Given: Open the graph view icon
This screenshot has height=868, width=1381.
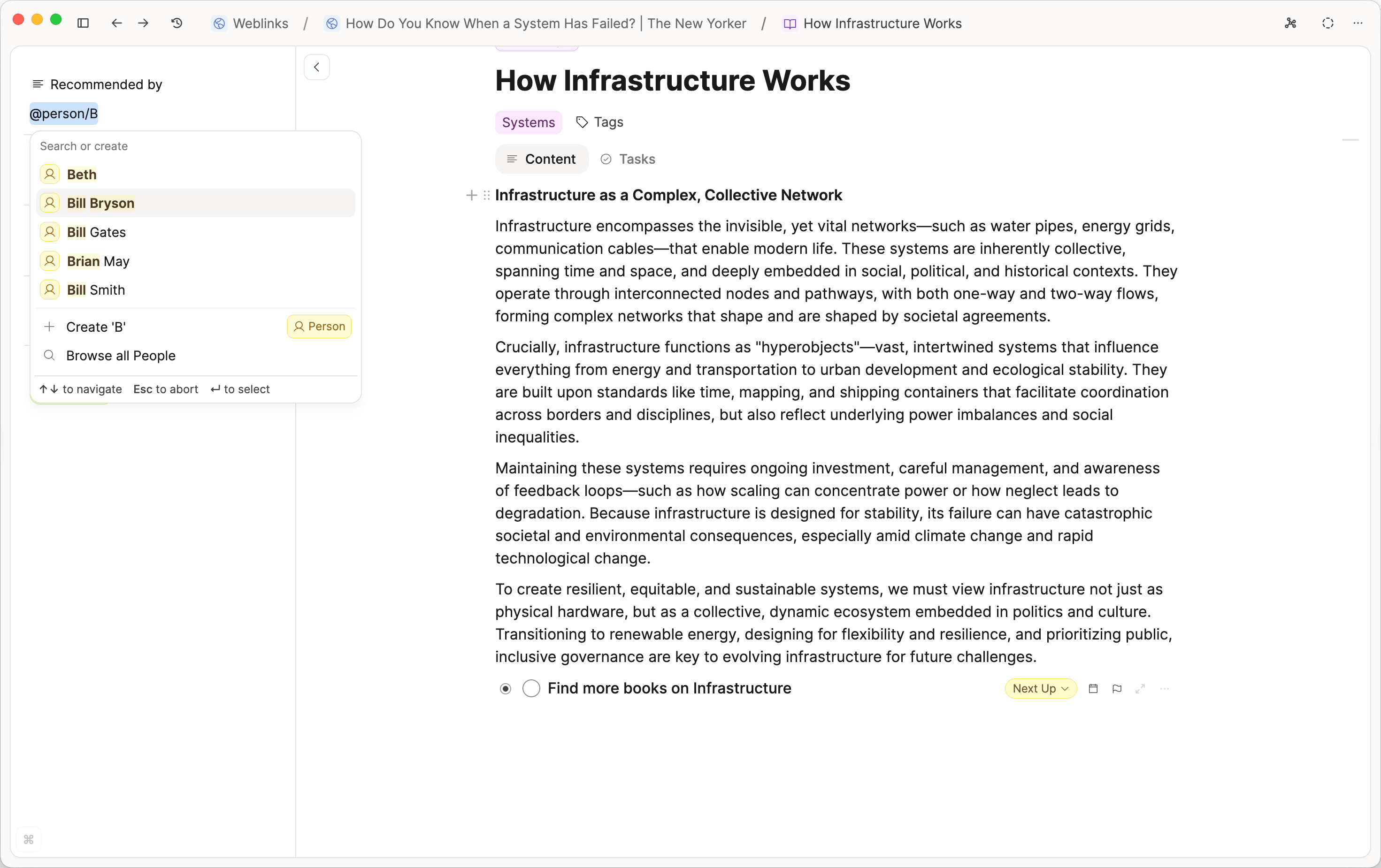Looking at the screenshot, I should click(x=1290, y=23).
